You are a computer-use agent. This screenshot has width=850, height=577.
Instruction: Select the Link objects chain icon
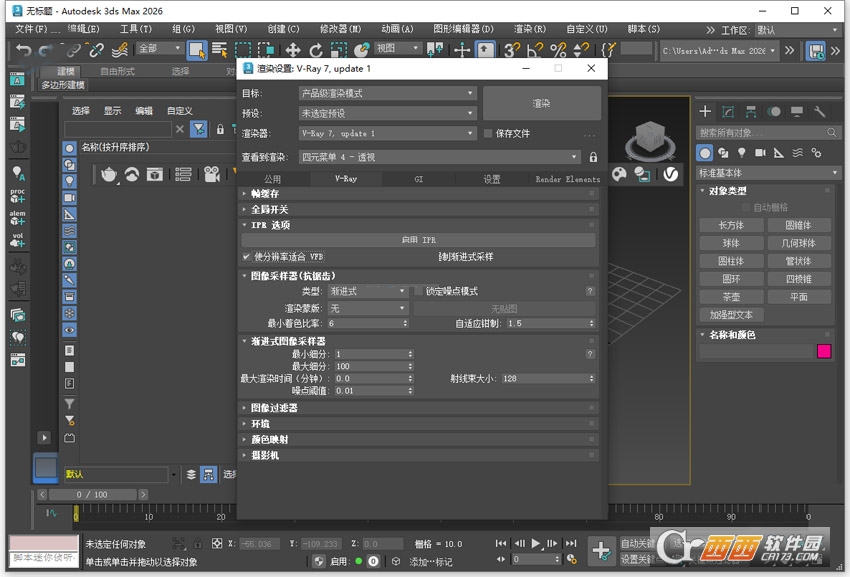tap(73, 50)
